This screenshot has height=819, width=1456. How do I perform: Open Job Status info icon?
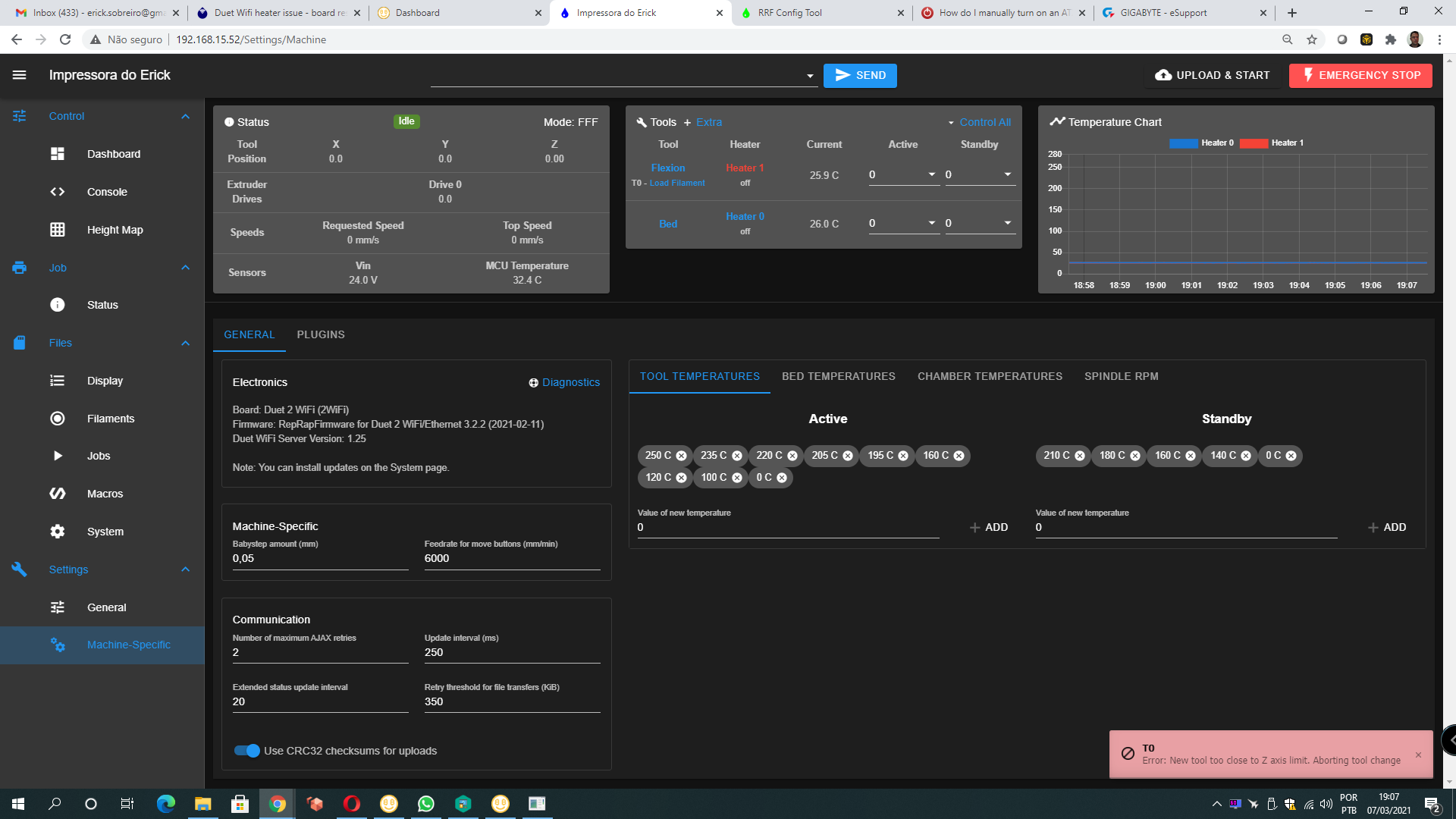click(58, 305)
